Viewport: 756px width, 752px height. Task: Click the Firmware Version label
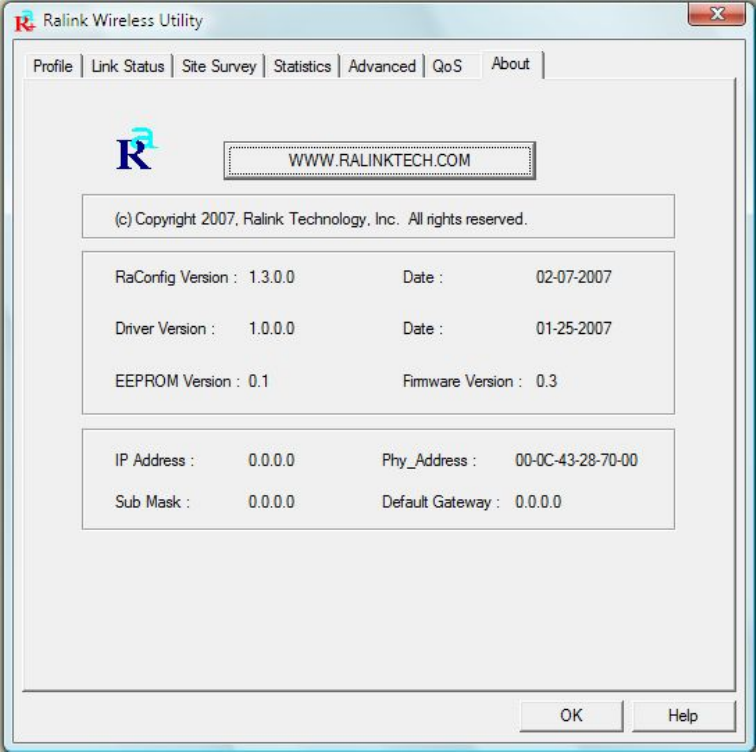click(462, 381)
